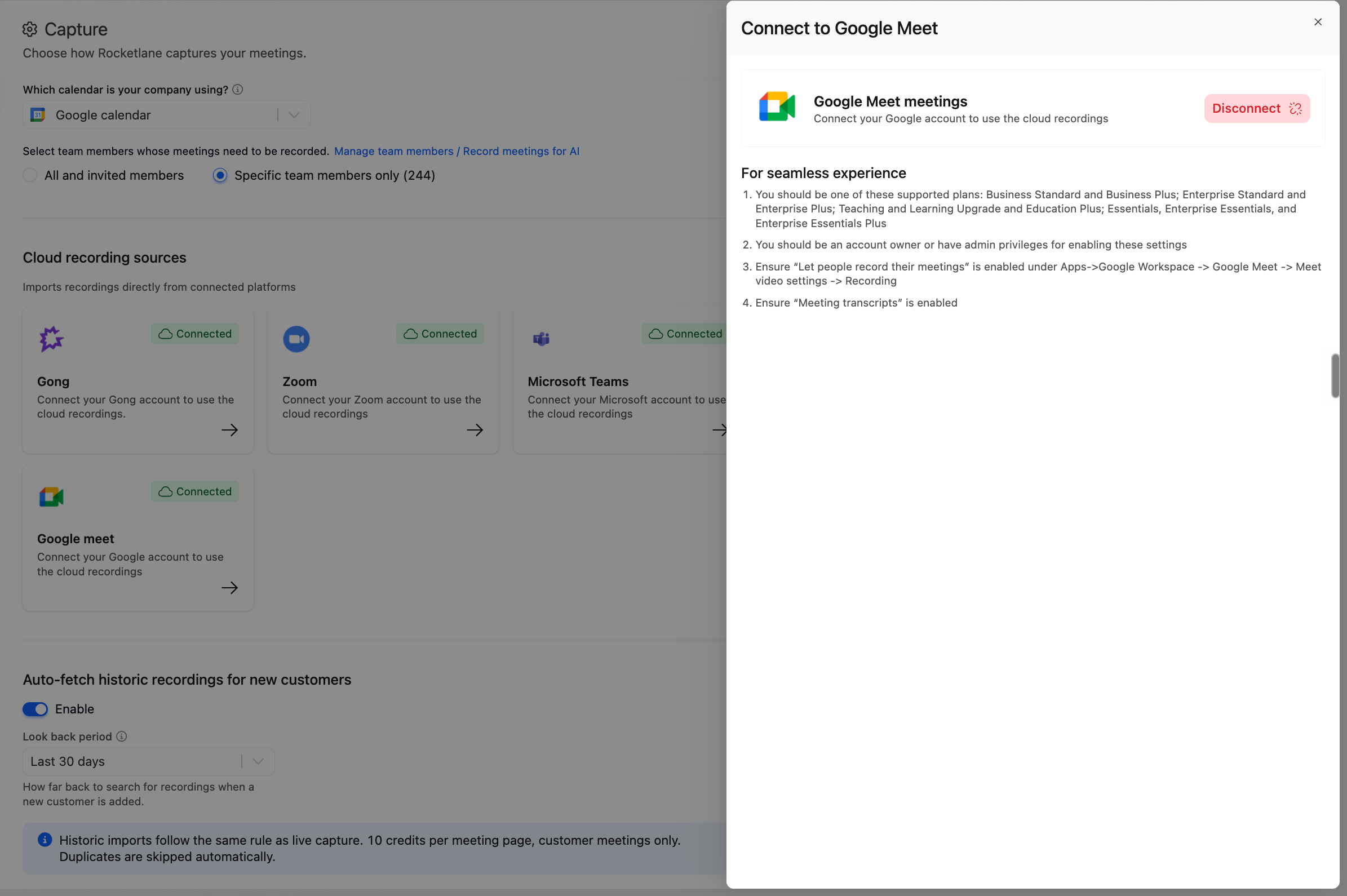Click the blue info icon in historic imports notice
The width and height of the screenshot is (1347, 896).
point(45,840)
